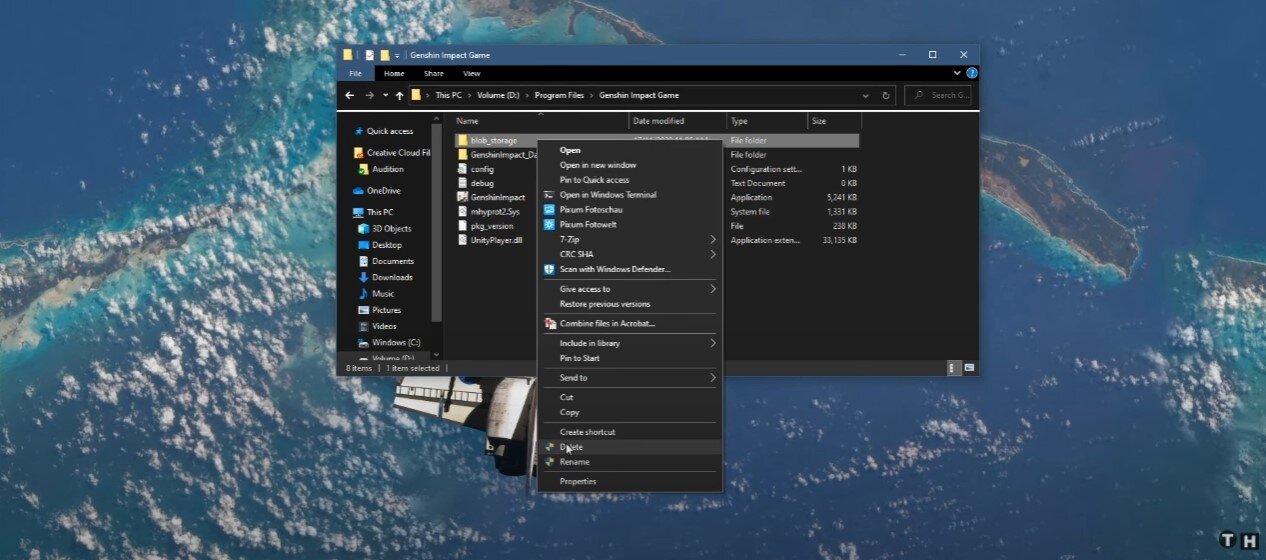Switch to details view toggle
The height and width of the screenshot is (560, 1266).
coord(952,368)
